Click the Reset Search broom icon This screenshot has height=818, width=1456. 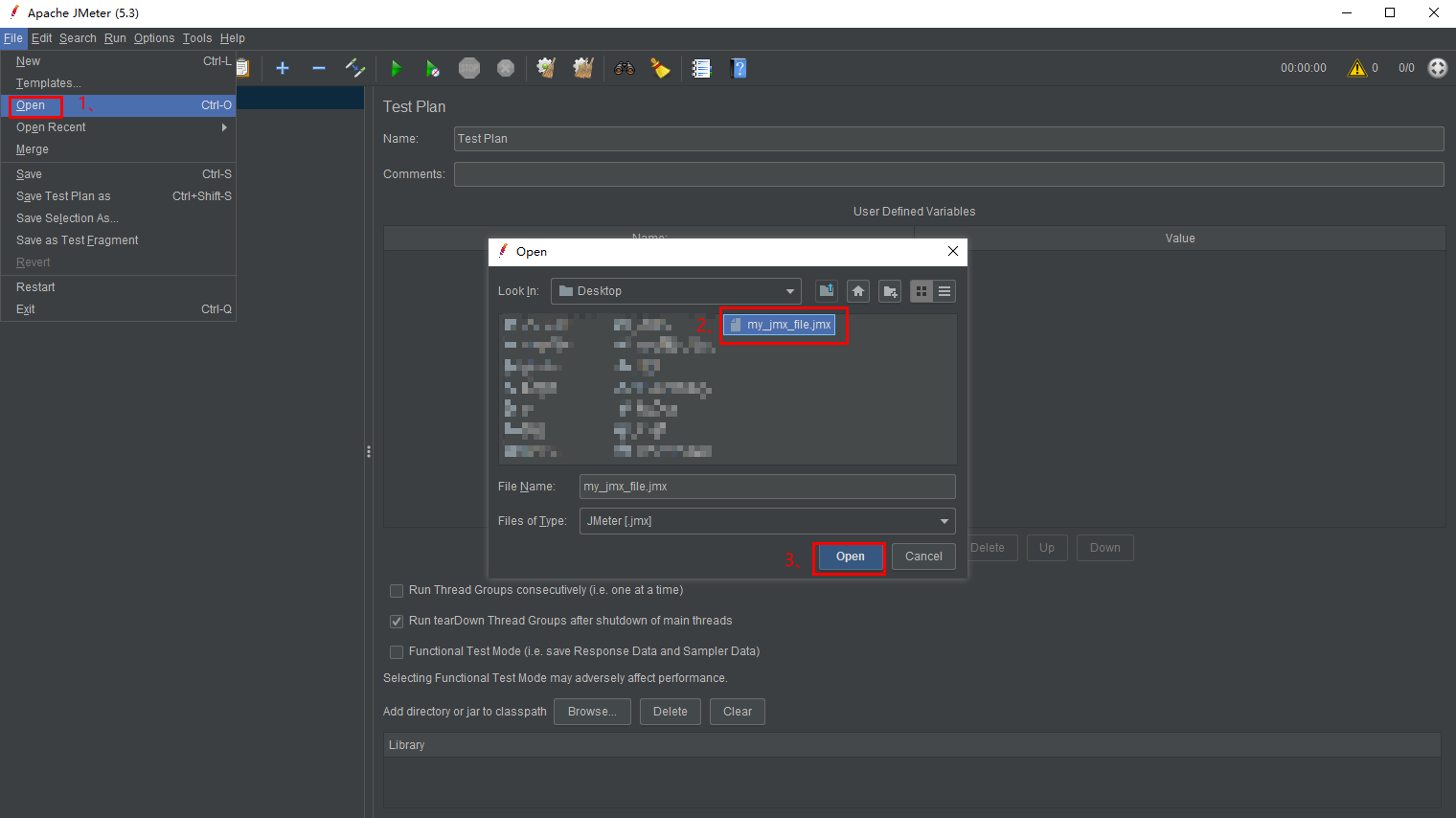pyautogui.click(x=661, y=68)
